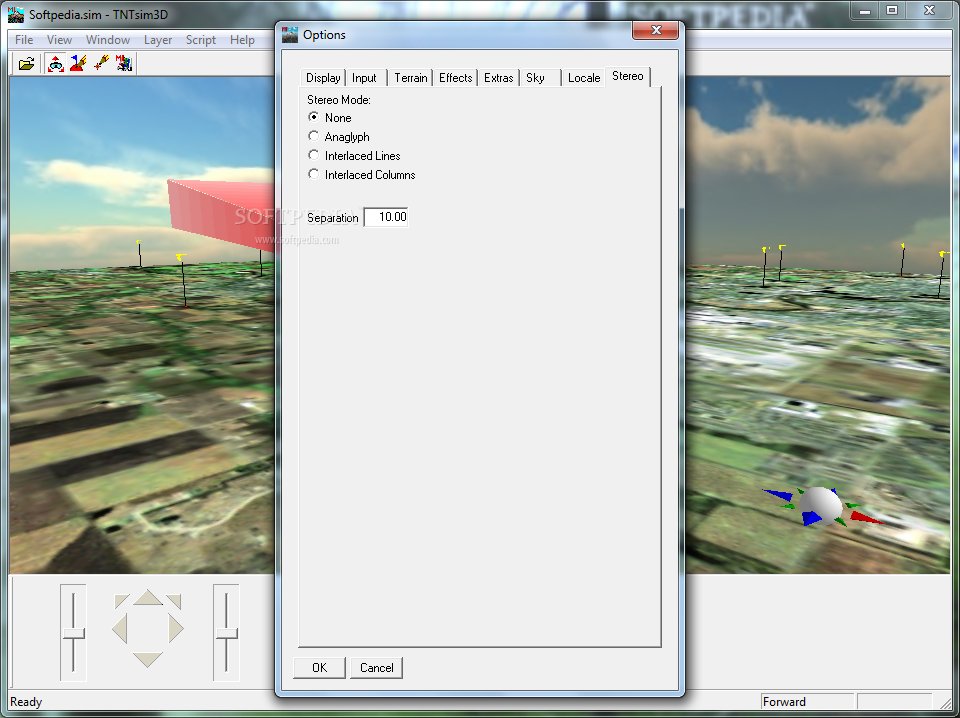This screenshot has width=960, height=718.
Task: Switch to the Effects tab
Action: [456, 78]
